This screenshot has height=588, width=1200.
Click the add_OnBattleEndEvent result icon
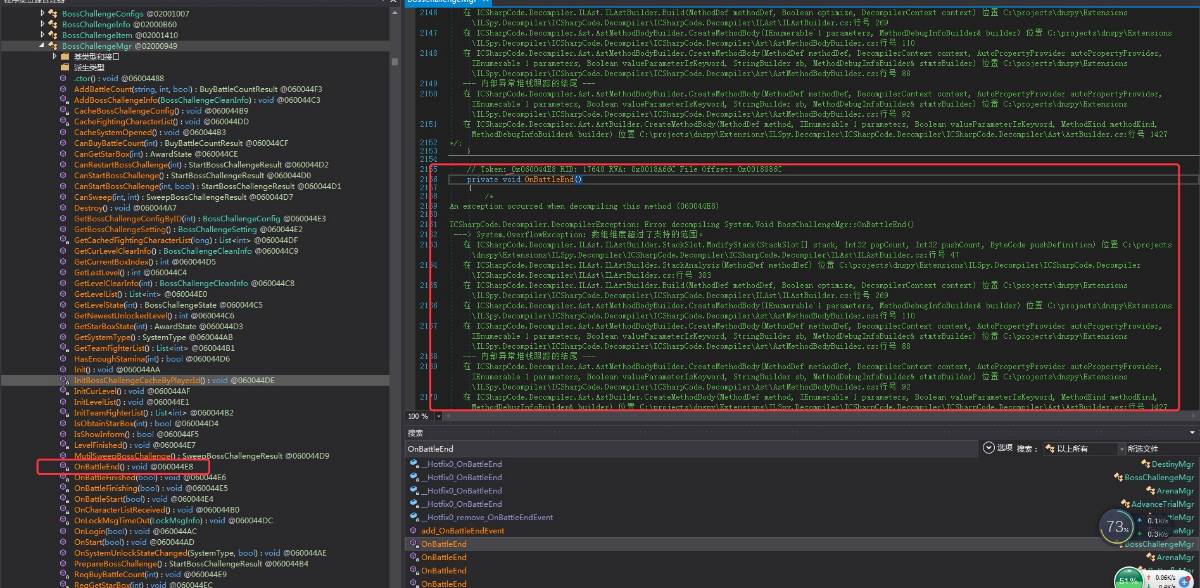point(414,530)
